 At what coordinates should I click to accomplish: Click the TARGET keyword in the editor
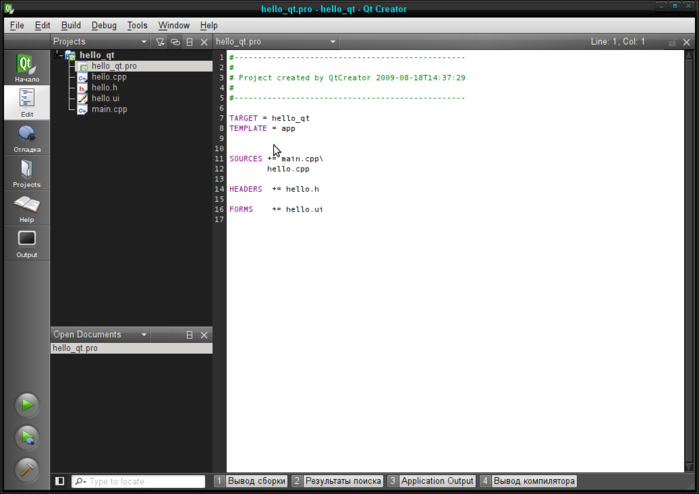pos(243,118)
